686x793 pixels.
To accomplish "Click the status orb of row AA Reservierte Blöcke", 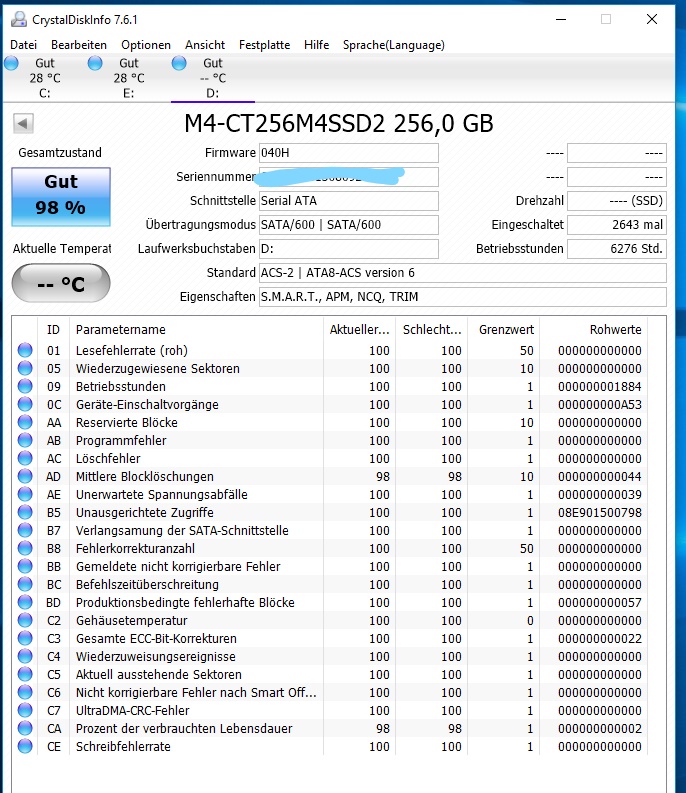I will 25,422.
